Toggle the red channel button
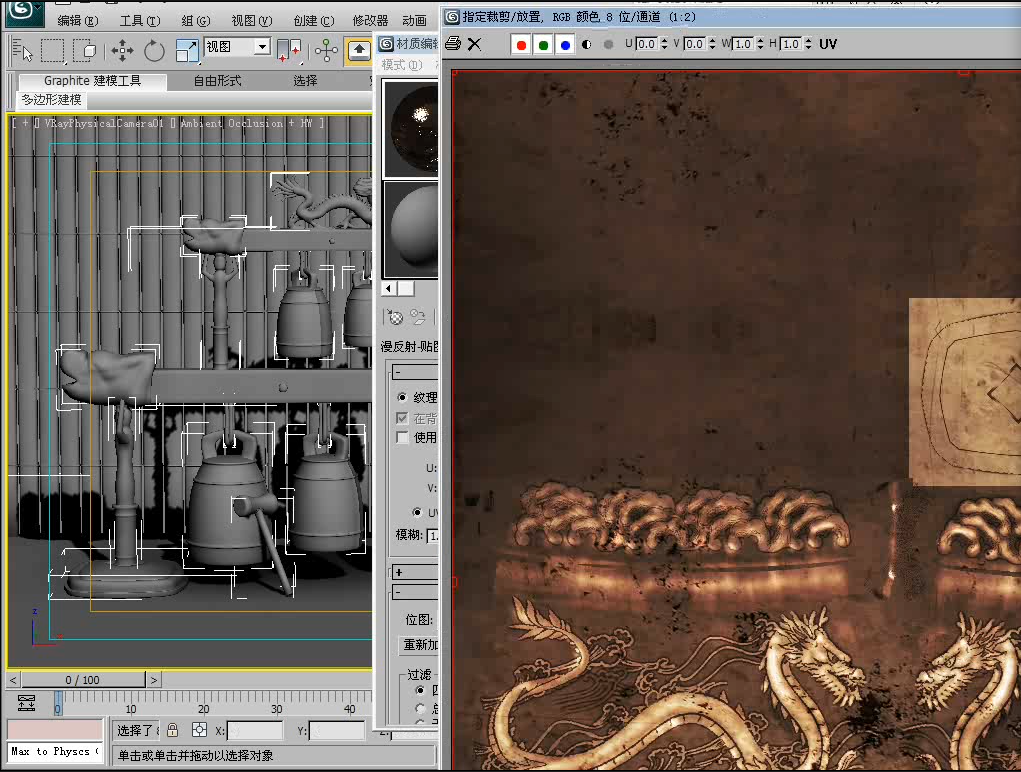This screenshot has width=1021, height=772. pyautogui.click(x=521, y=44)
